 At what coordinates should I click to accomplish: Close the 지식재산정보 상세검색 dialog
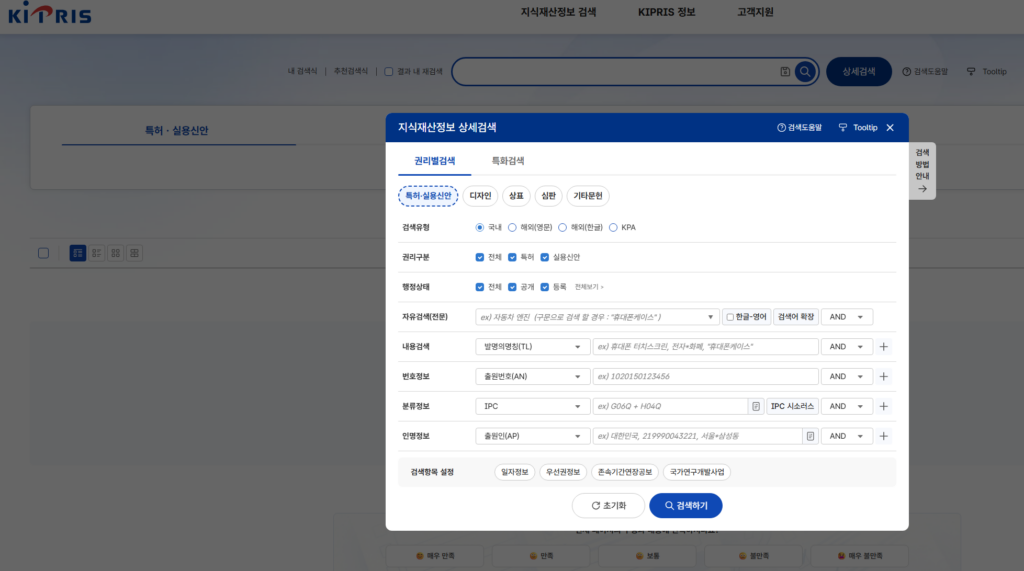890,127
